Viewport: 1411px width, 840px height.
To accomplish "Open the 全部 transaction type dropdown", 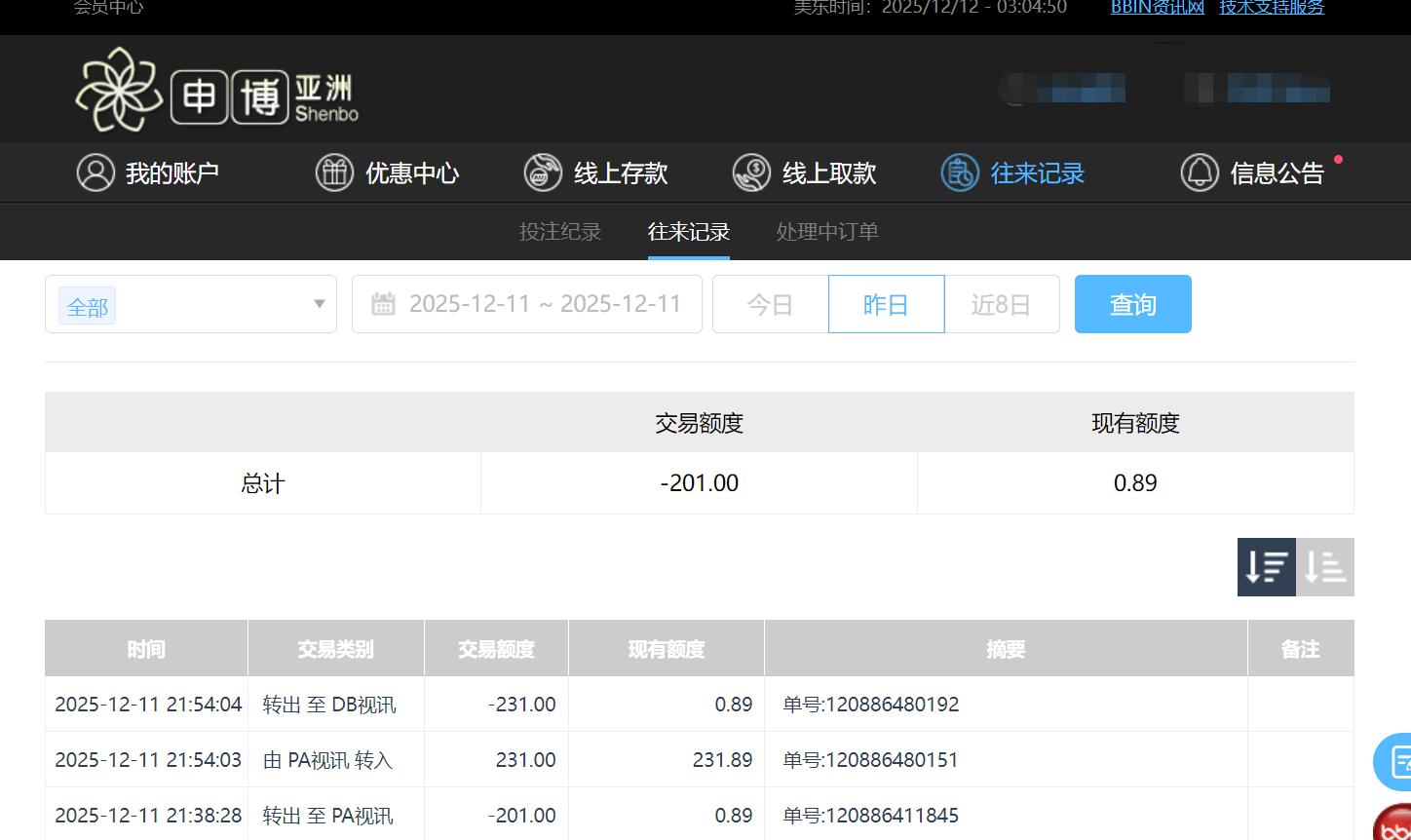I will [190, 304].
